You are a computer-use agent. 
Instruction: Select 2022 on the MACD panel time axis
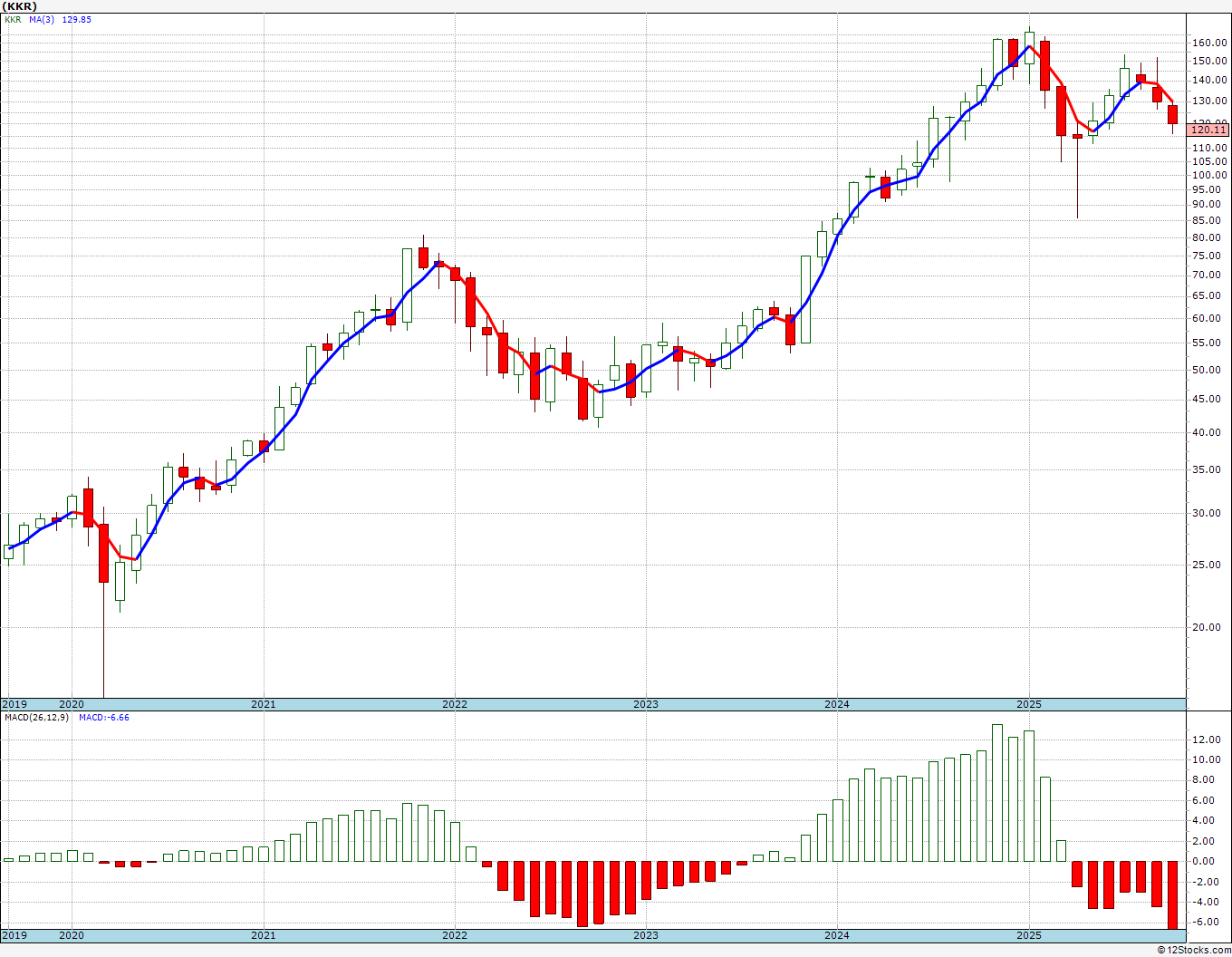click(x=455, y=934)
